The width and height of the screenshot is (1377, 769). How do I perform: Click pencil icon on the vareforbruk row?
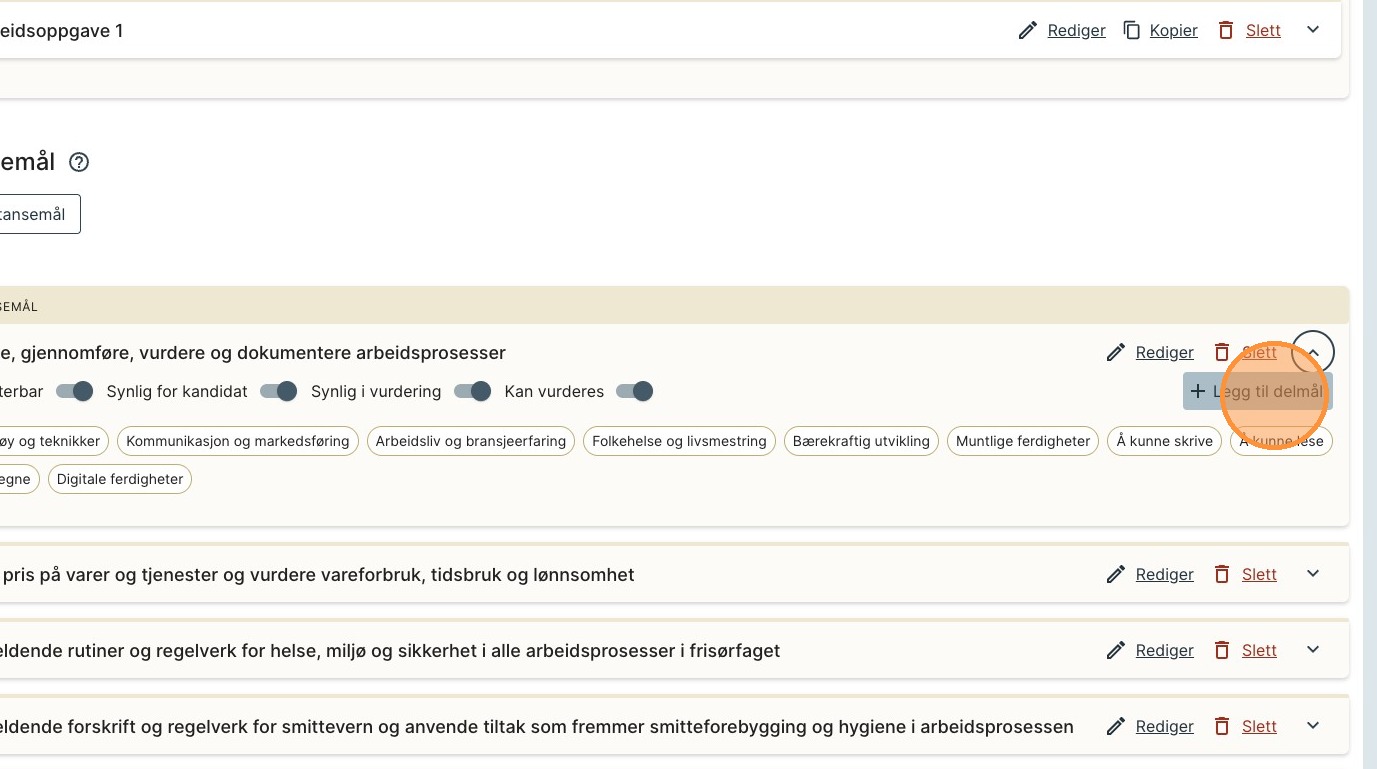coord(1115,574)
